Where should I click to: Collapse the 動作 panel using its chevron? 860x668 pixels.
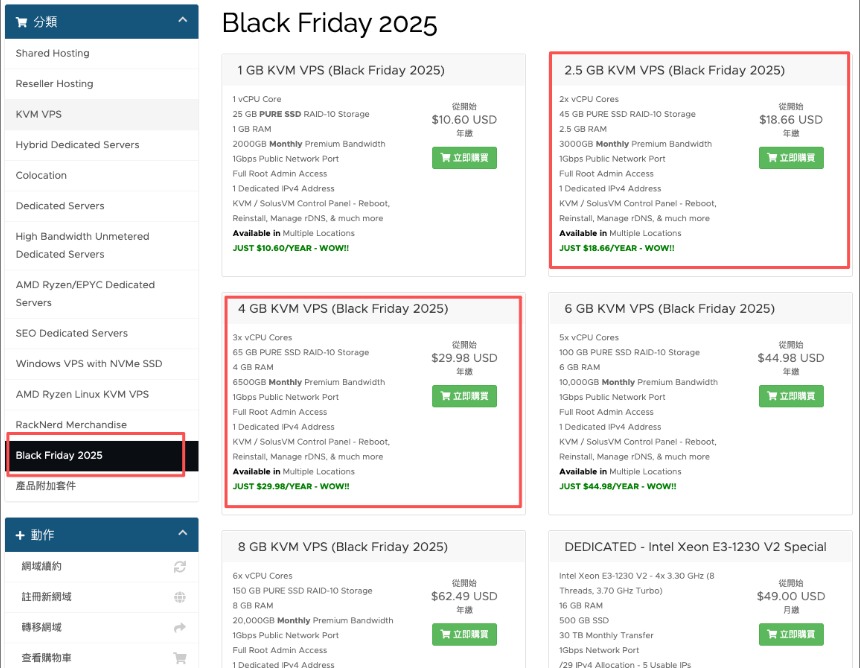pyautogui.click(x=181, y=534)
